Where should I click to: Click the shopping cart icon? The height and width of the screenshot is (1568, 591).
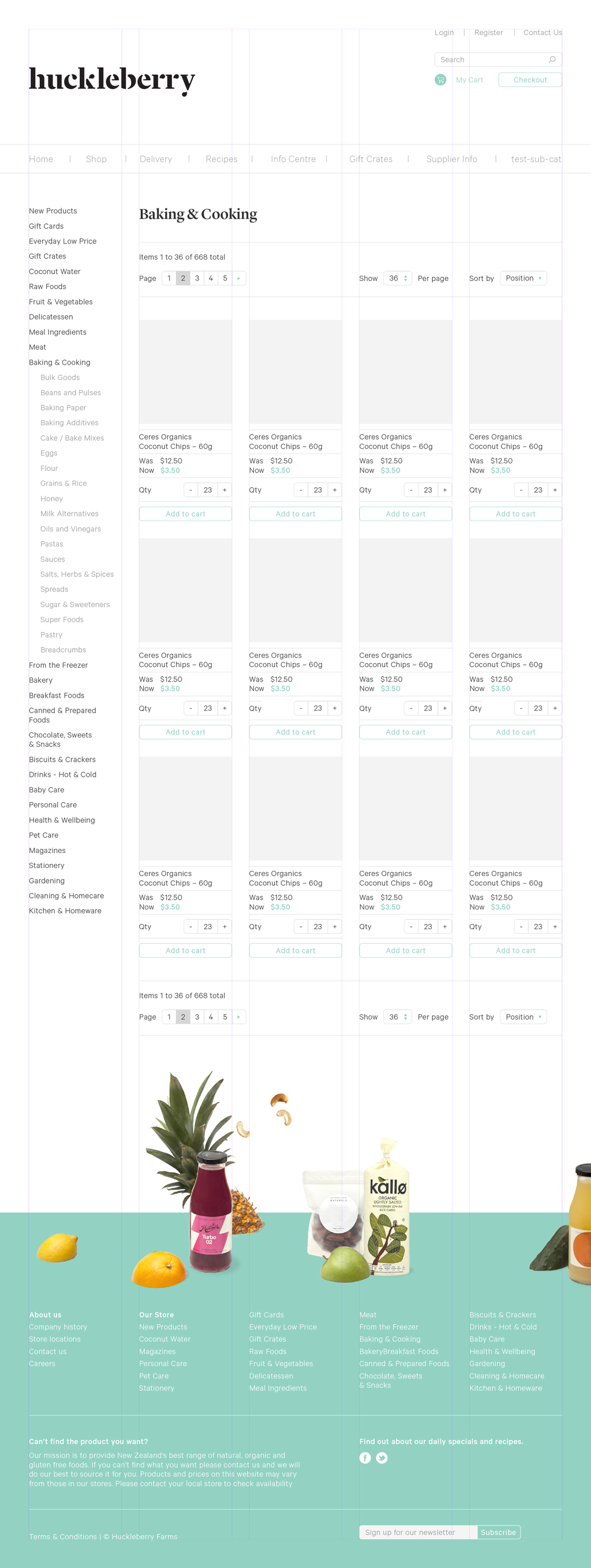tap(440, 80)
